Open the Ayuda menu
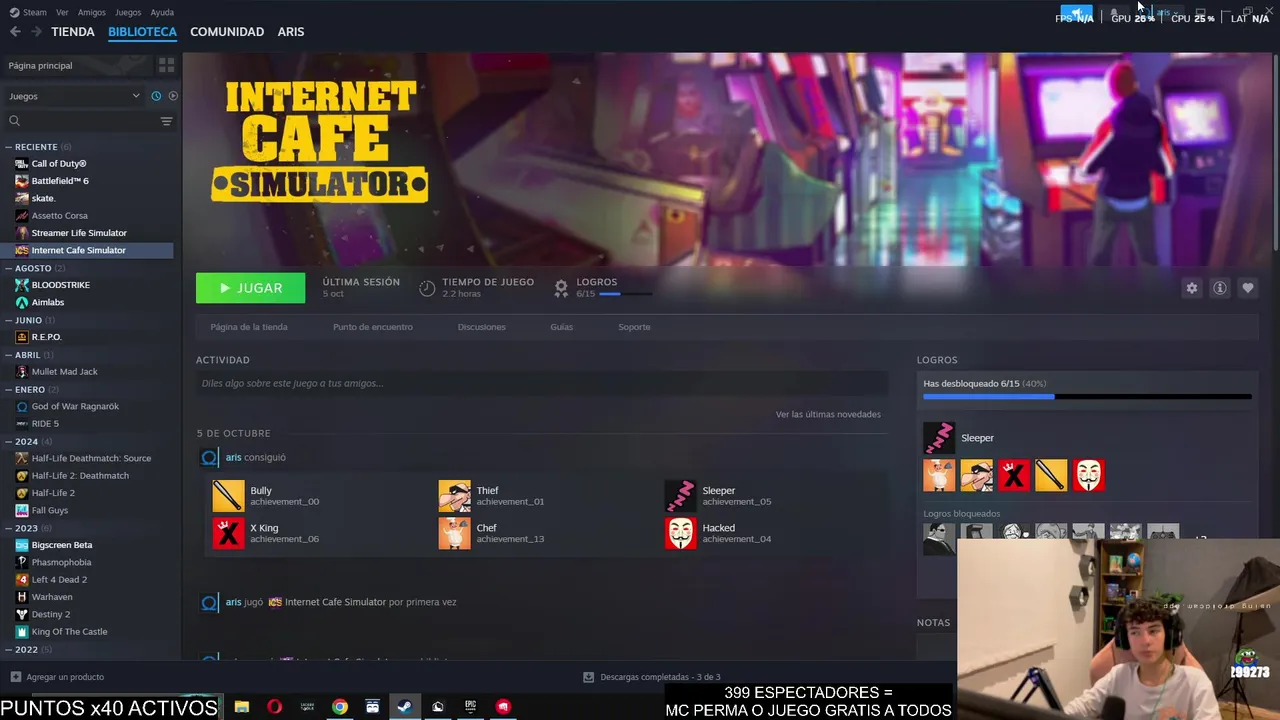This screenshot has width=1280, height=720. pos(162,12)
